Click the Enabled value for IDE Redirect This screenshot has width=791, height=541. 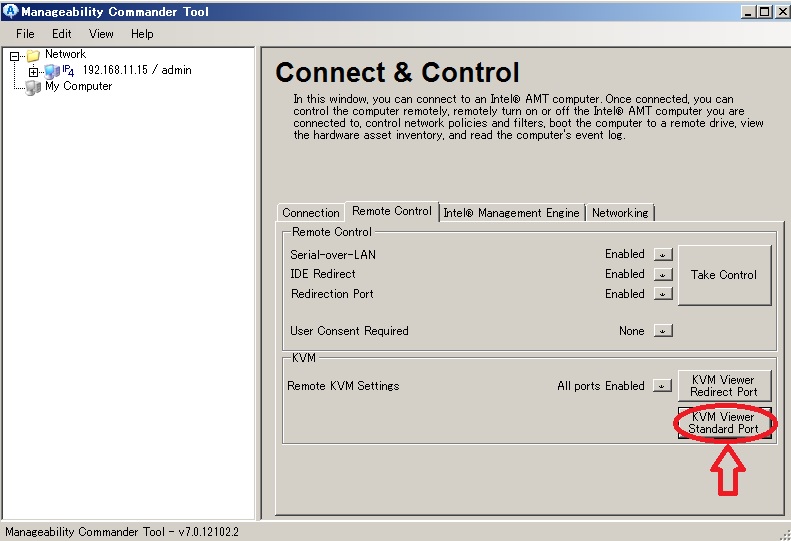[625, 274]
